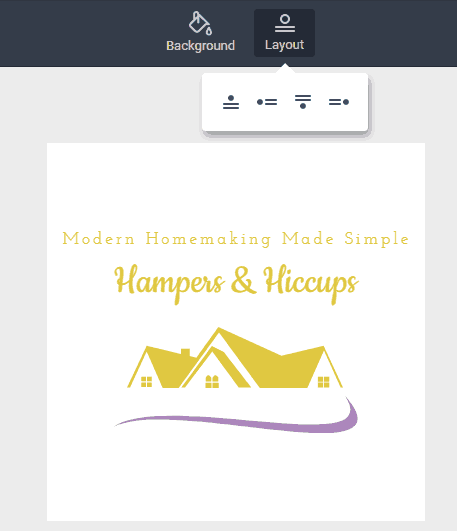Click the chimney on the left roof
The width and height of the screenshot is (457, 531).
coord(185,353)
